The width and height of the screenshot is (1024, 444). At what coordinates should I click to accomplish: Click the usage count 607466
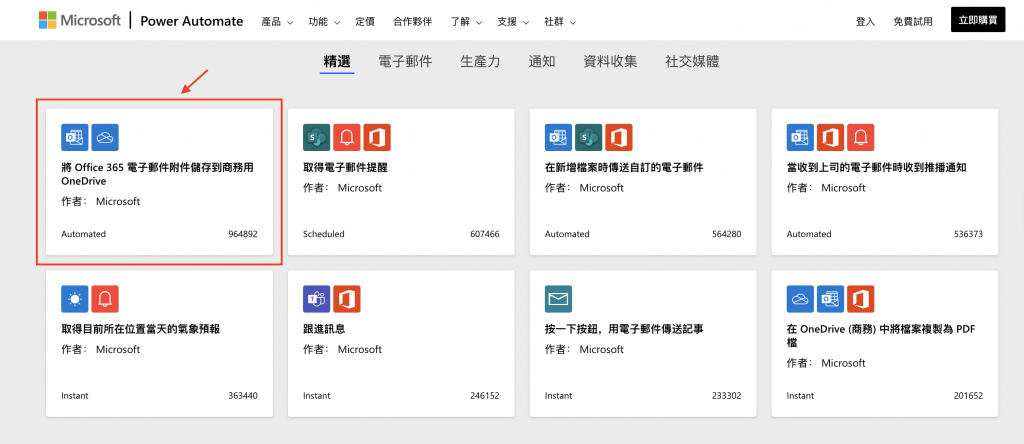(x=485, y=234)
